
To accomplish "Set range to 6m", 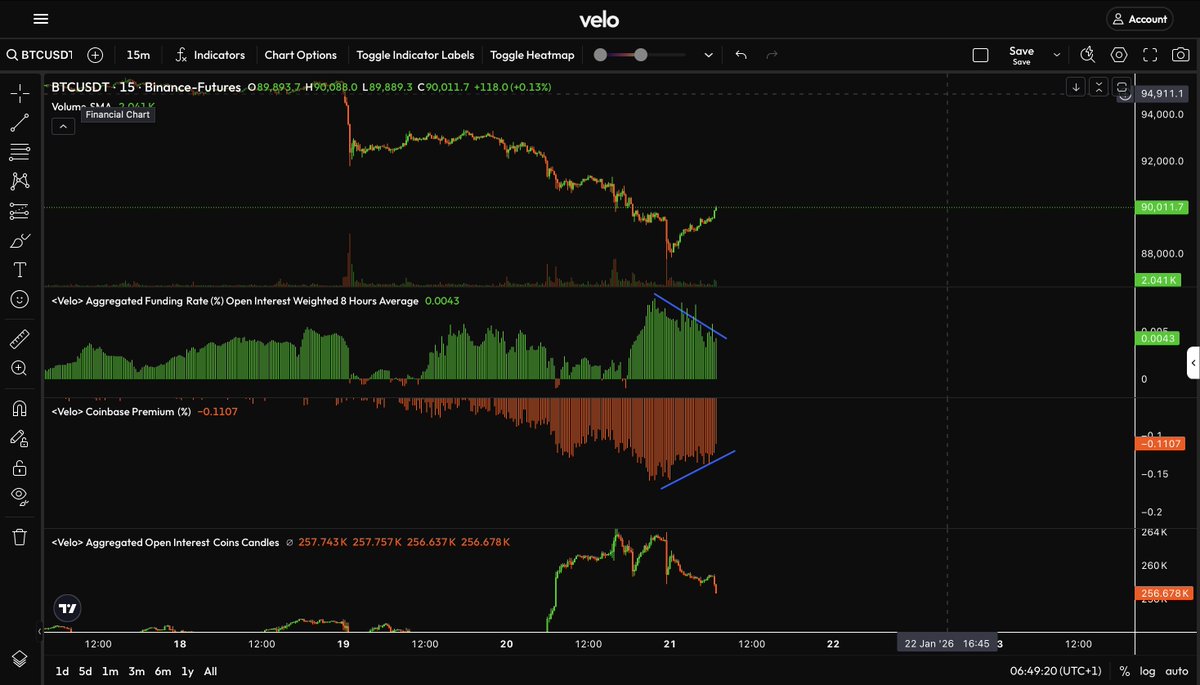I will tap(162, 671).
